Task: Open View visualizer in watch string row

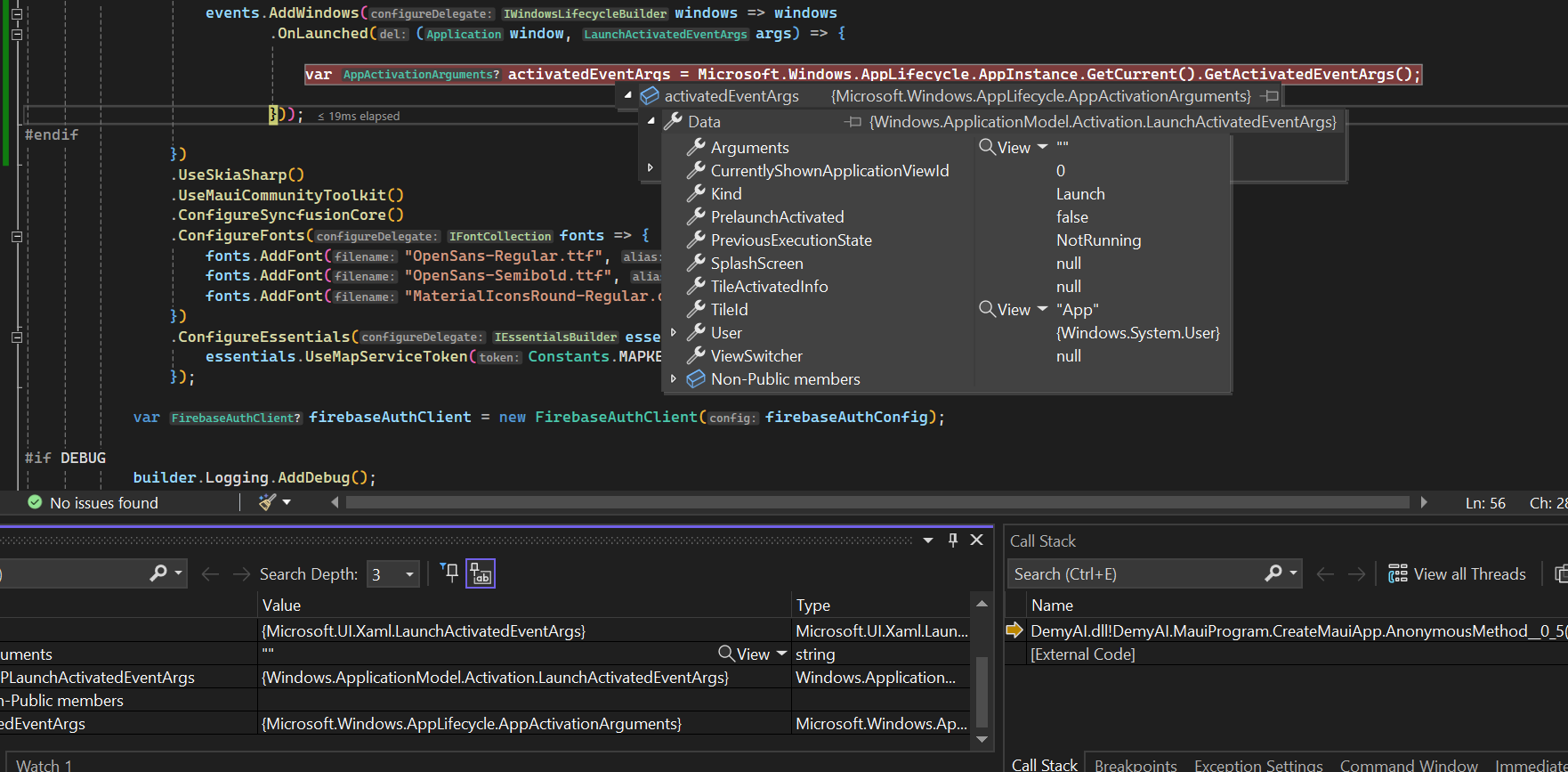Action: tap(744, 654)
